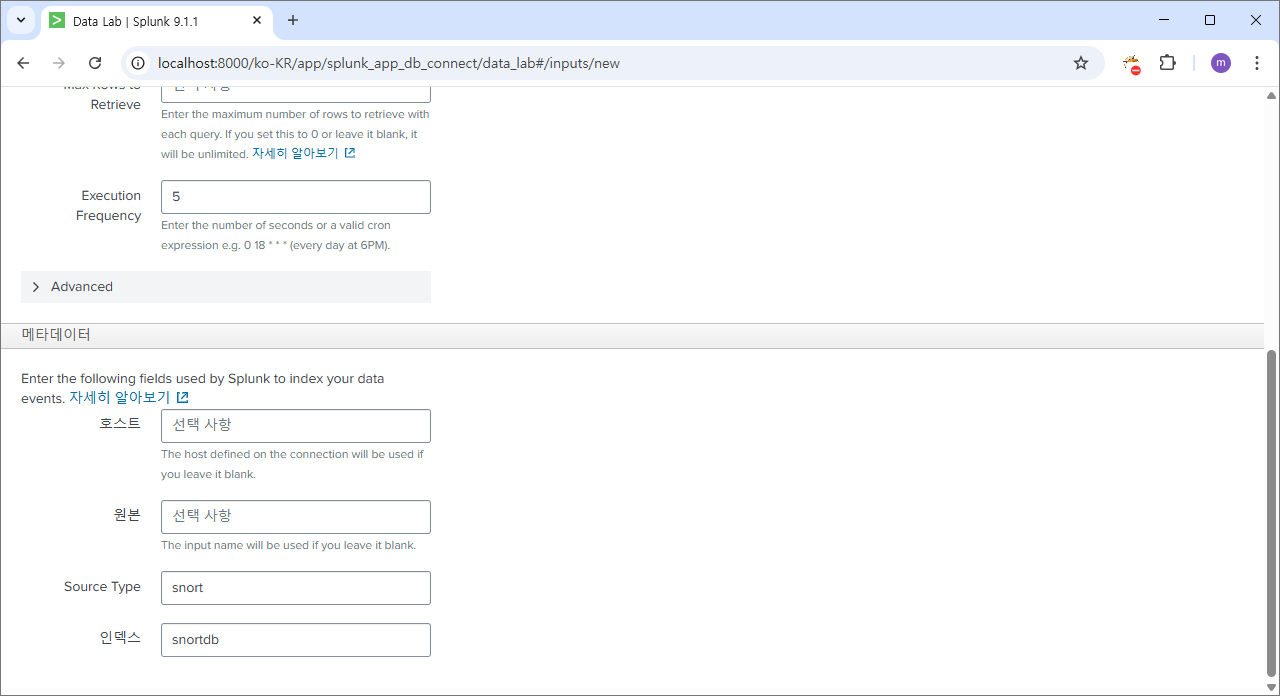Click the host connection help text
The height and width of the screenshot is (696, 1280).
(x=292, y=464)
